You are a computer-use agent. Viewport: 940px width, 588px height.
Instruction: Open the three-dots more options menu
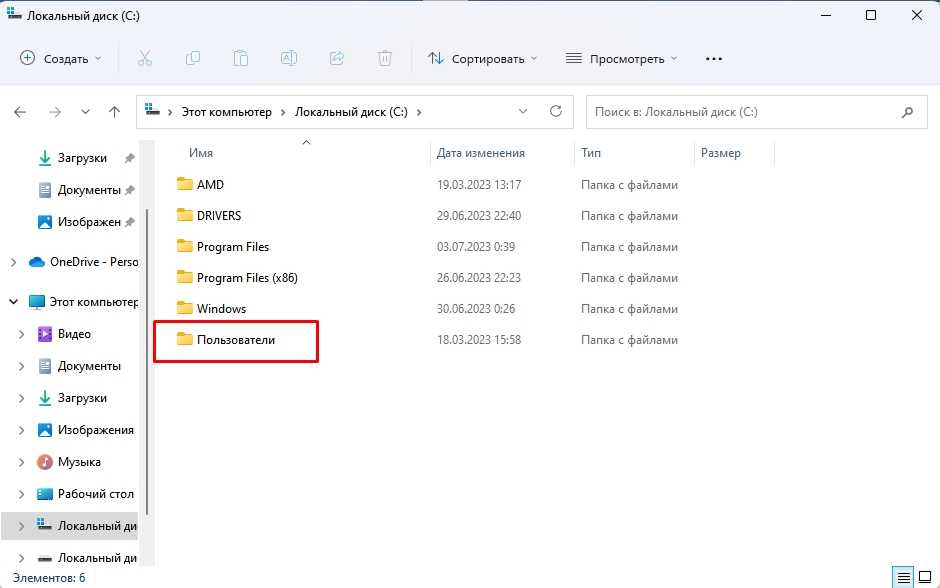(x=713, y=59)
